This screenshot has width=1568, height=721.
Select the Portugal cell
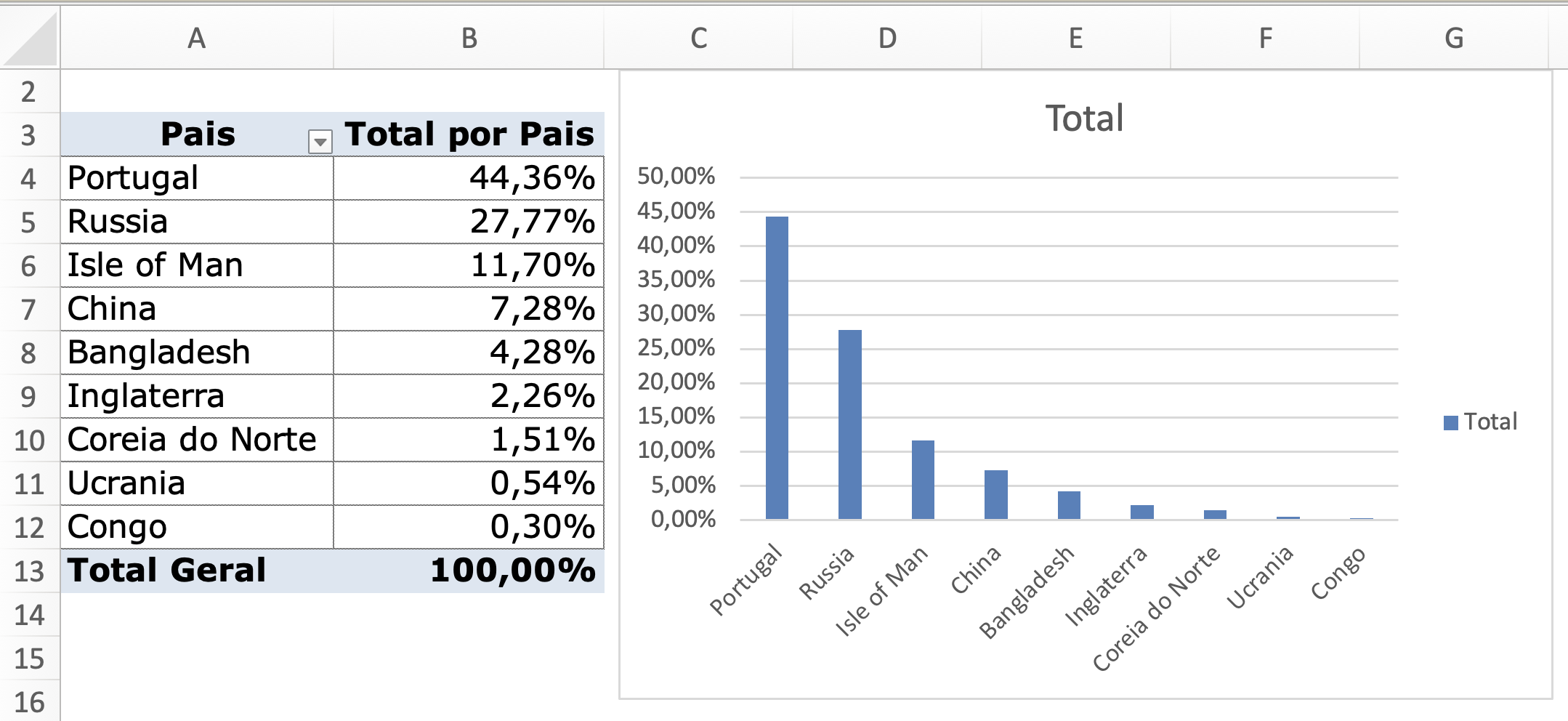(x=196, y=178)
